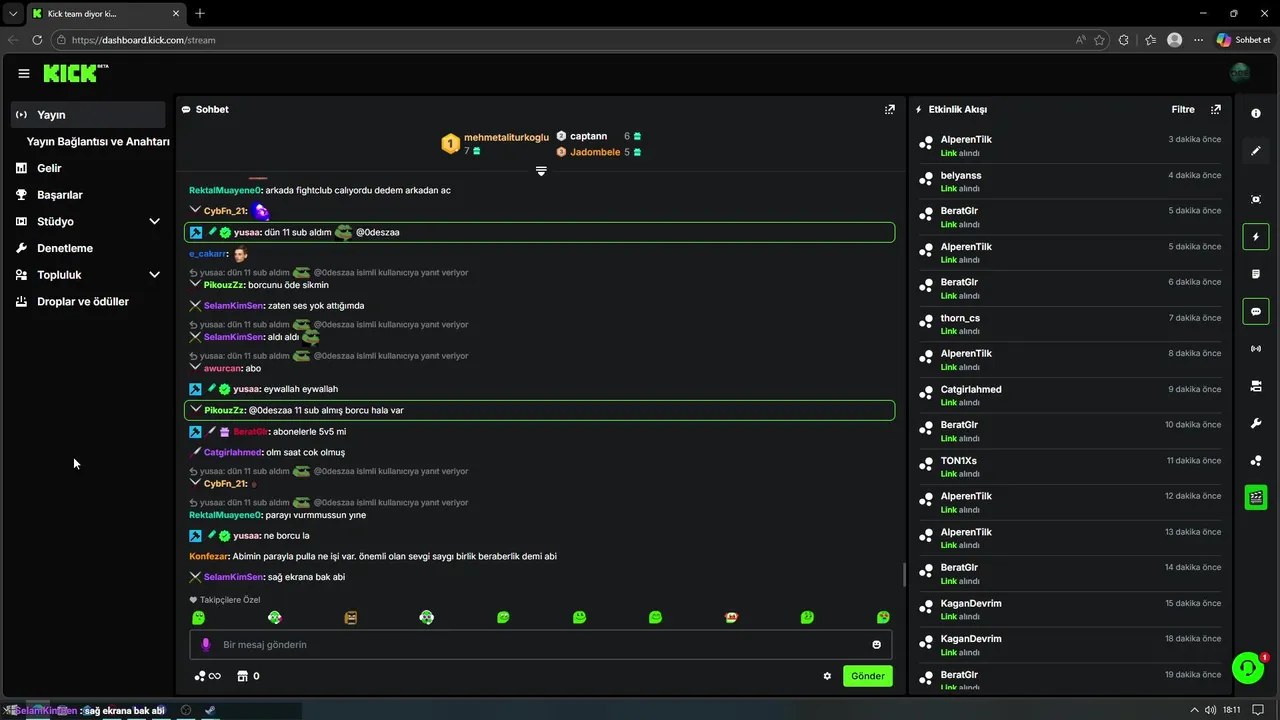Open Catgirlahmed event in activity feed
Screen dimensions: 1280x720
pyautogui.click(x=1071, y=395)
